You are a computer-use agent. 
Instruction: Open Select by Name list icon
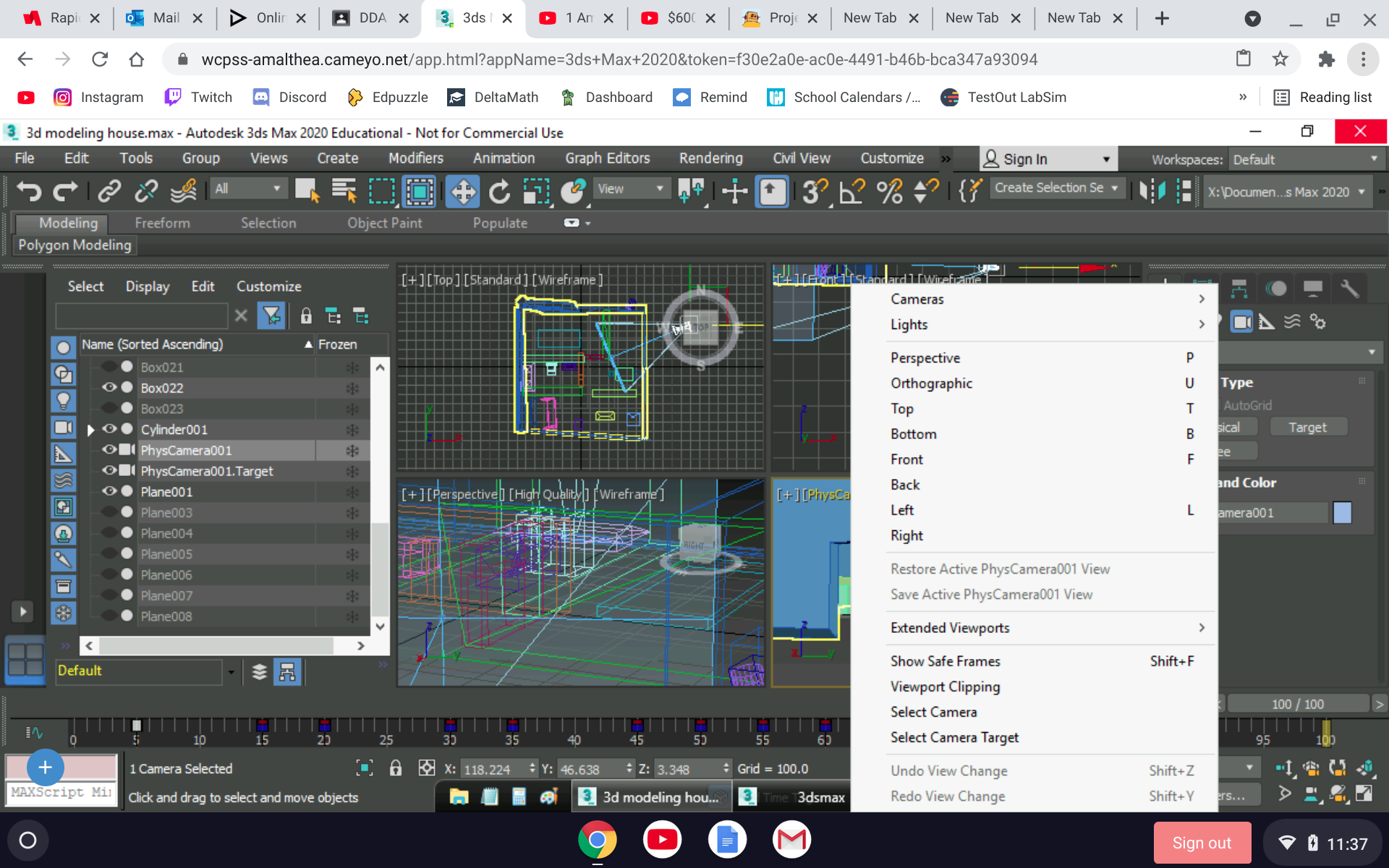344,191
